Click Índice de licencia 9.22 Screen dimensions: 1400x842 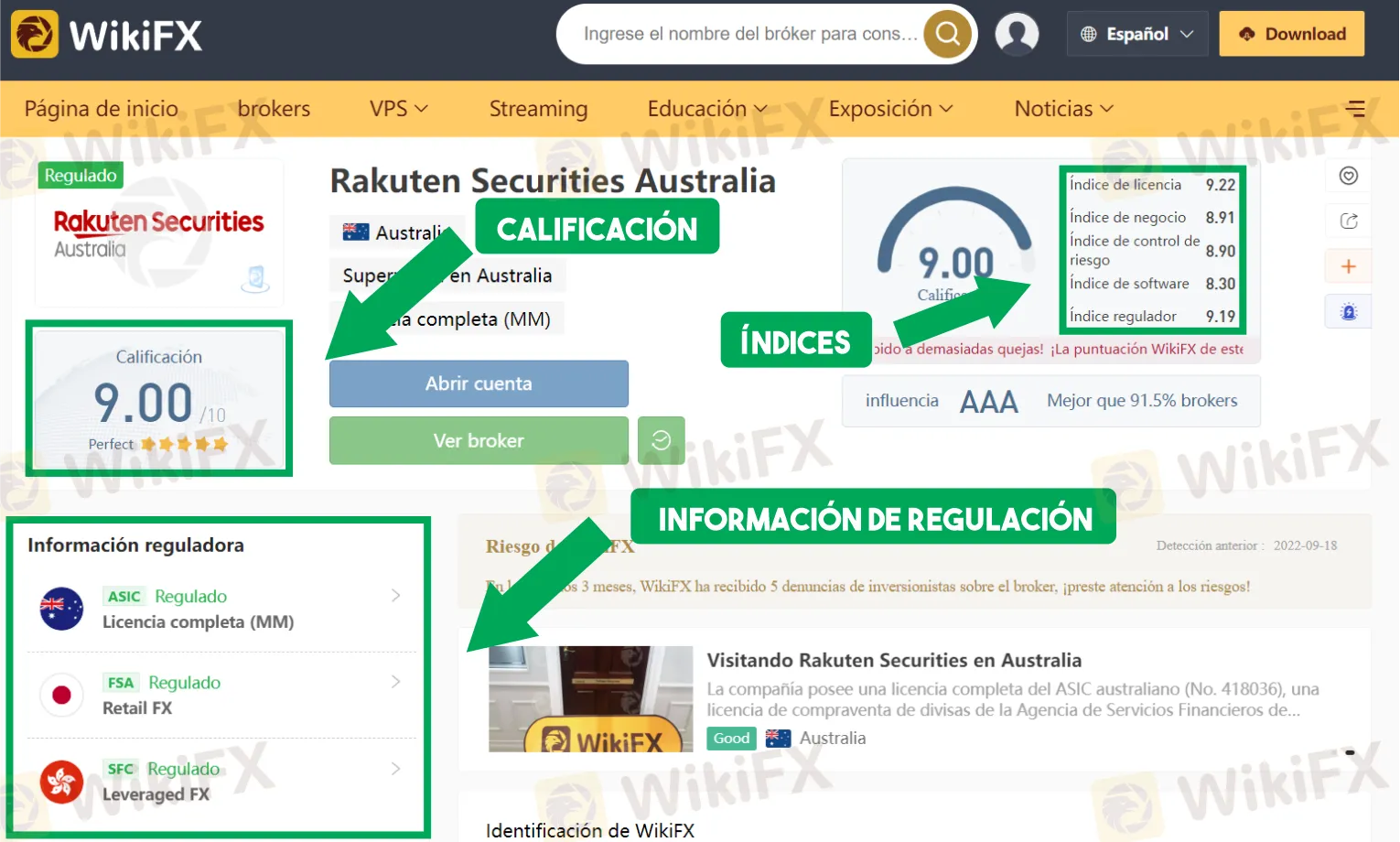pyautogui.click(x=1152, y=185)
